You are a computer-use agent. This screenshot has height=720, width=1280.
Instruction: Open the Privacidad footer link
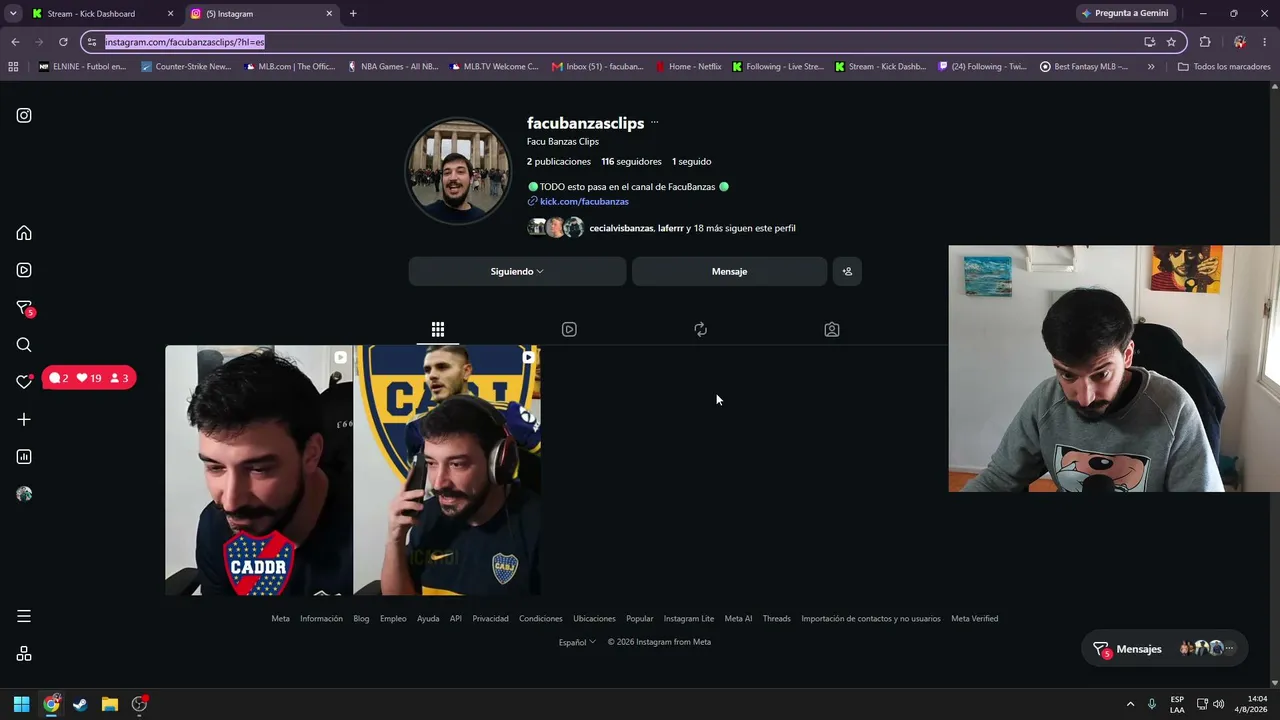coord(490,619)
